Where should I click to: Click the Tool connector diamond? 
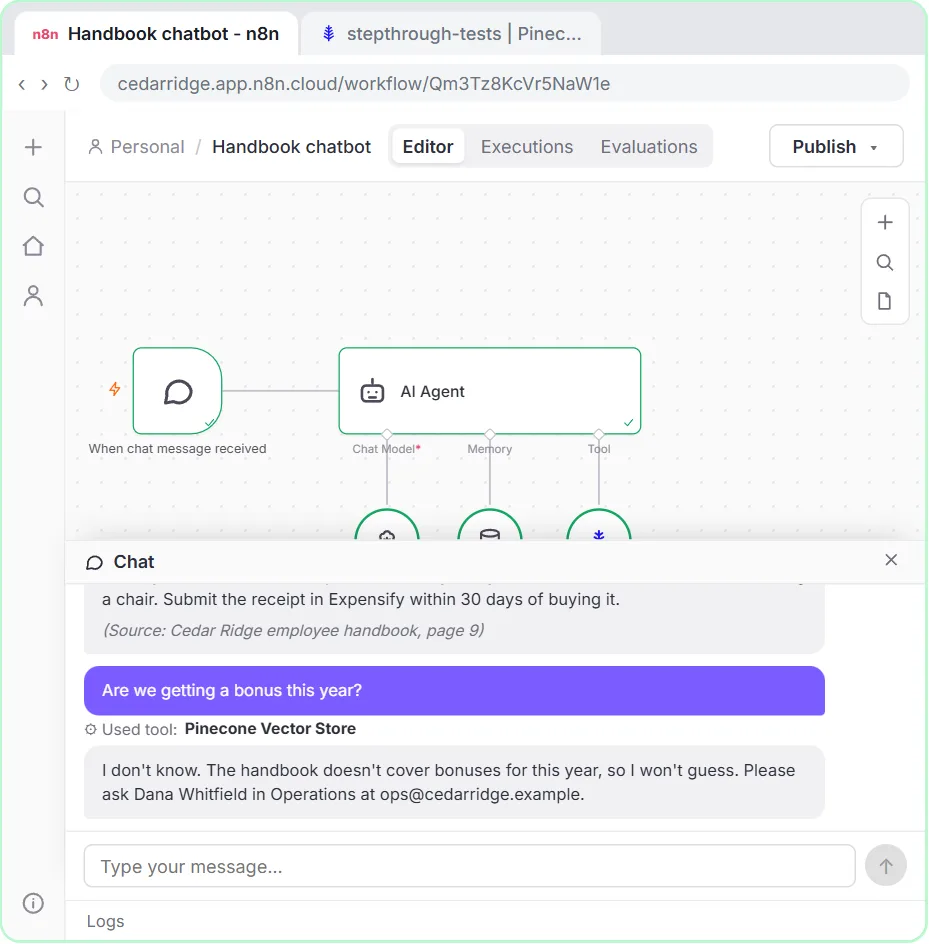(x=598, y=434)
